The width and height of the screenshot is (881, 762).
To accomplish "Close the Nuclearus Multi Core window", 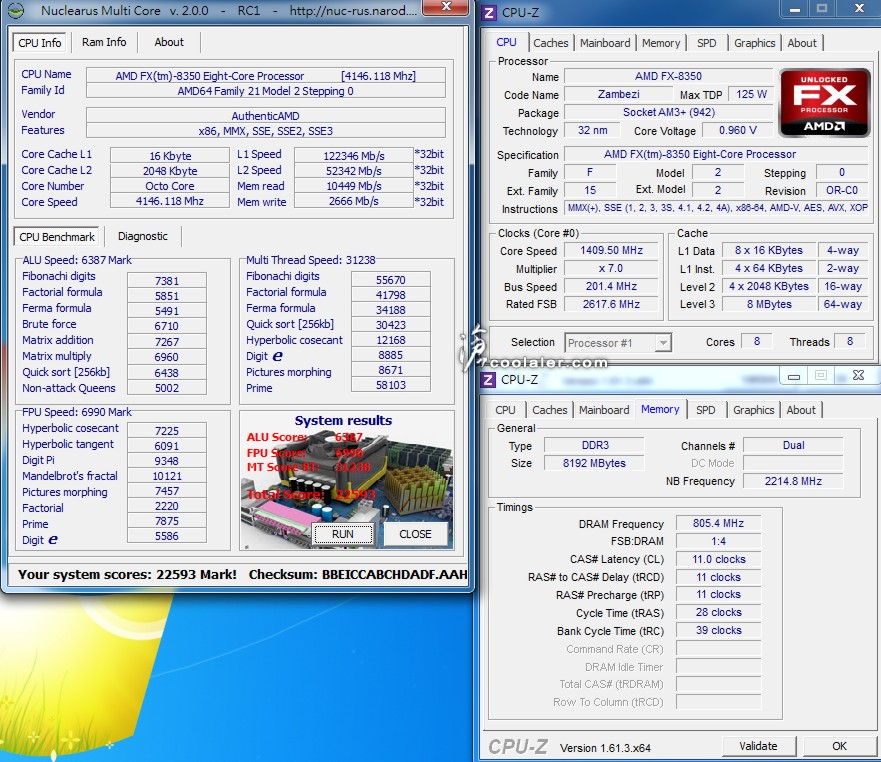I will pos(446,7).
